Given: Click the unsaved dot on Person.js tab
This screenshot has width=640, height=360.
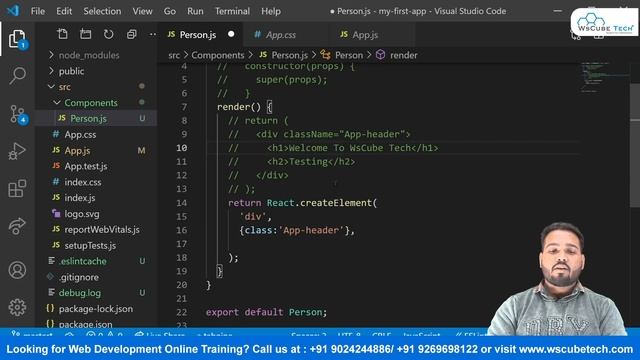Looking at the screenshot, I should click(x=231, y=34).
